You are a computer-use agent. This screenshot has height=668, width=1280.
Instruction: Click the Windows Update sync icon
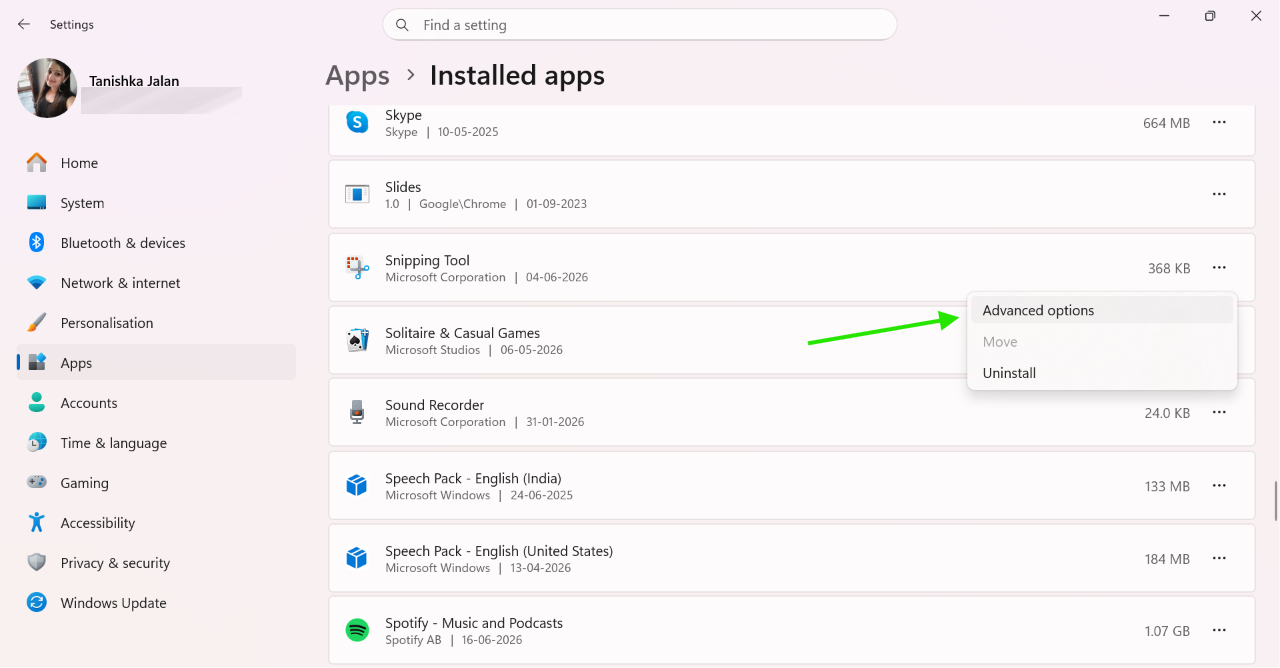[x=37, y=602]
